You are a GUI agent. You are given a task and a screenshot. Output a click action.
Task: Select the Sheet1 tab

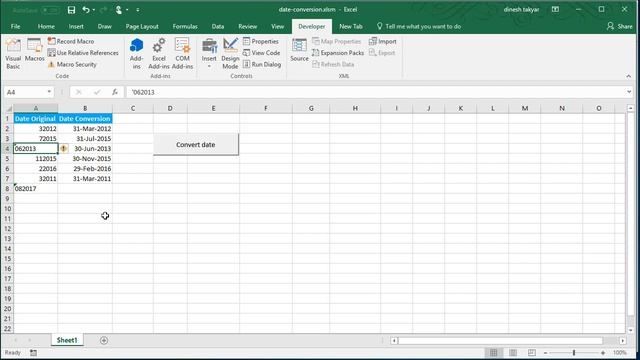67,340
